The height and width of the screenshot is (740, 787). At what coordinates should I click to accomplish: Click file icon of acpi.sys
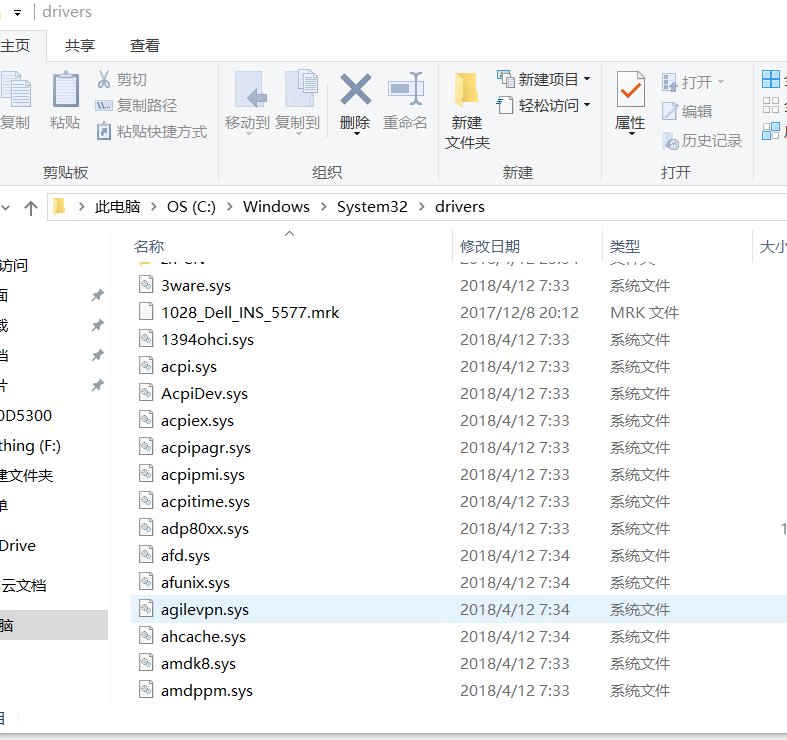click(x=146, y=366)
